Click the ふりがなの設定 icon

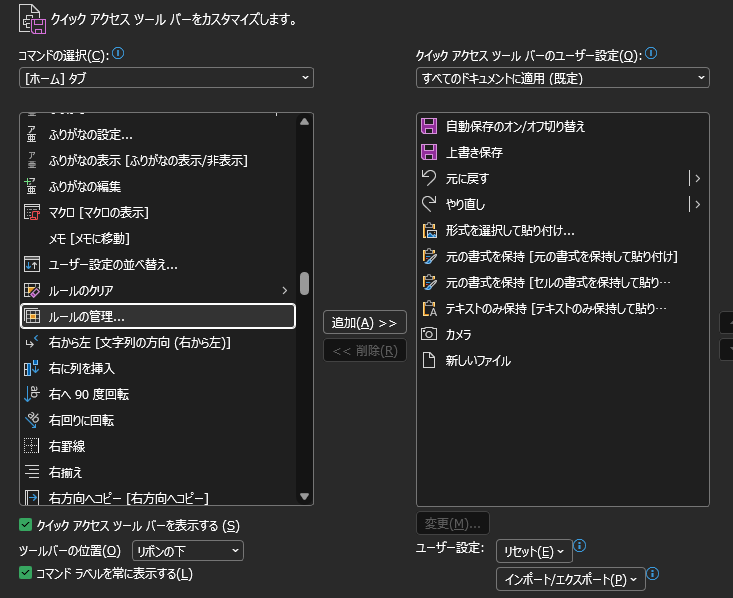tap(31, 135)
